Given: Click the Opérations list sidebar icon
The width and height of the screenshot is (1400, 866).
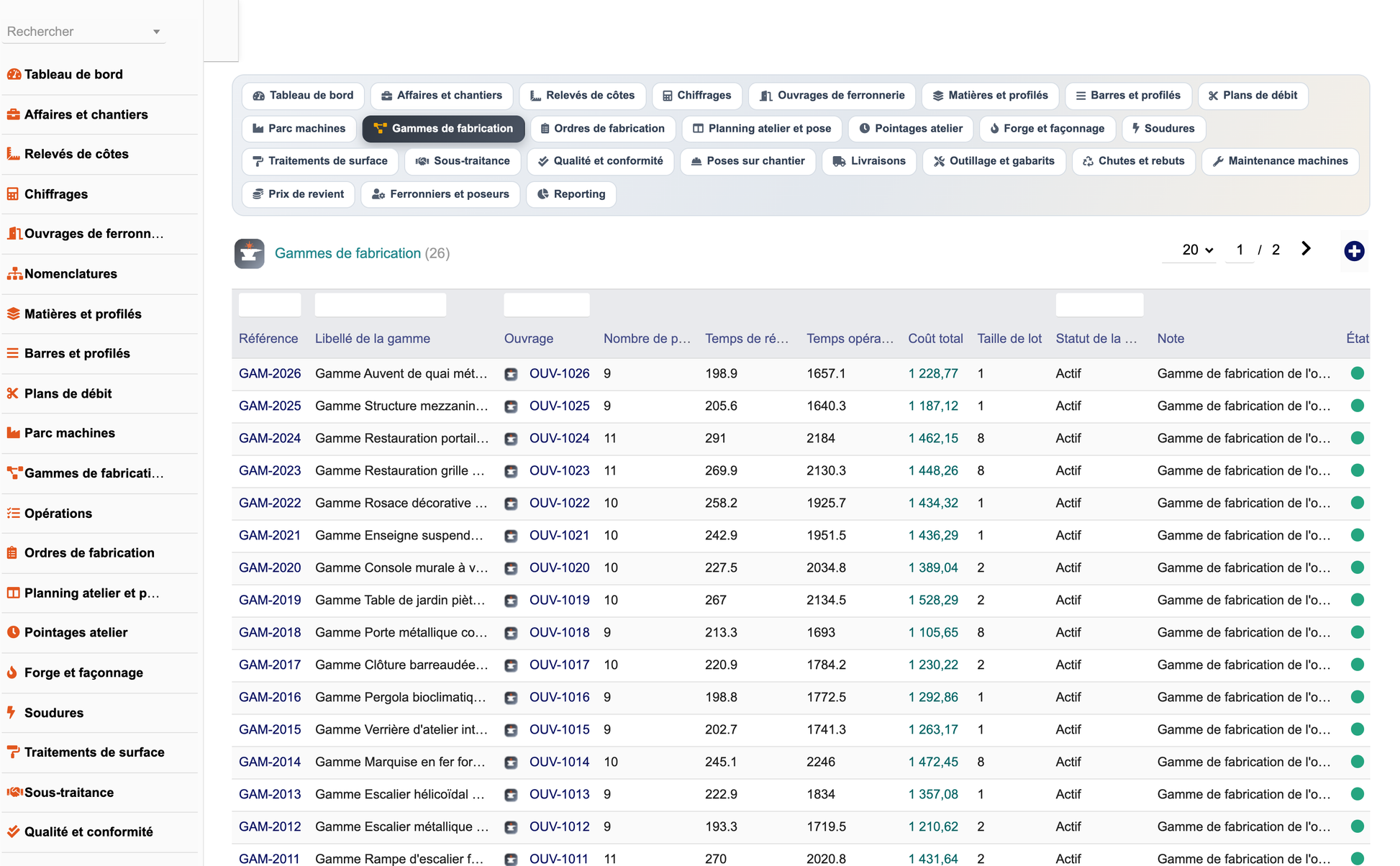Looking at the screenshot, I should 14,513.
